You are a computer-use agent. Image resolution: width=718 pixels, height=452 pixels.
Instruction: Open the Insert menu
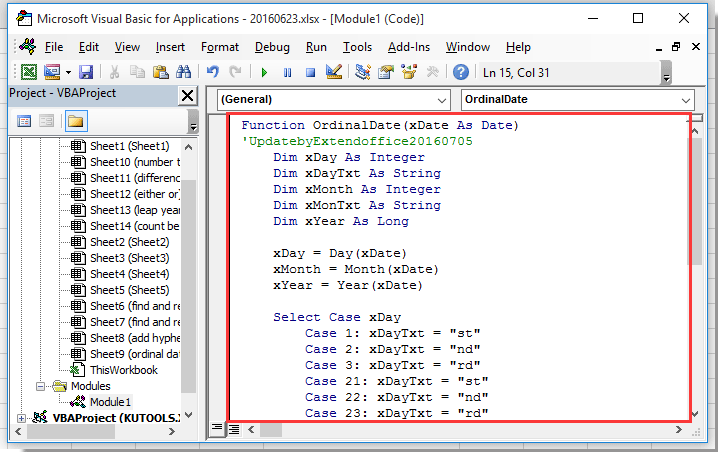[x=170, y=47]
